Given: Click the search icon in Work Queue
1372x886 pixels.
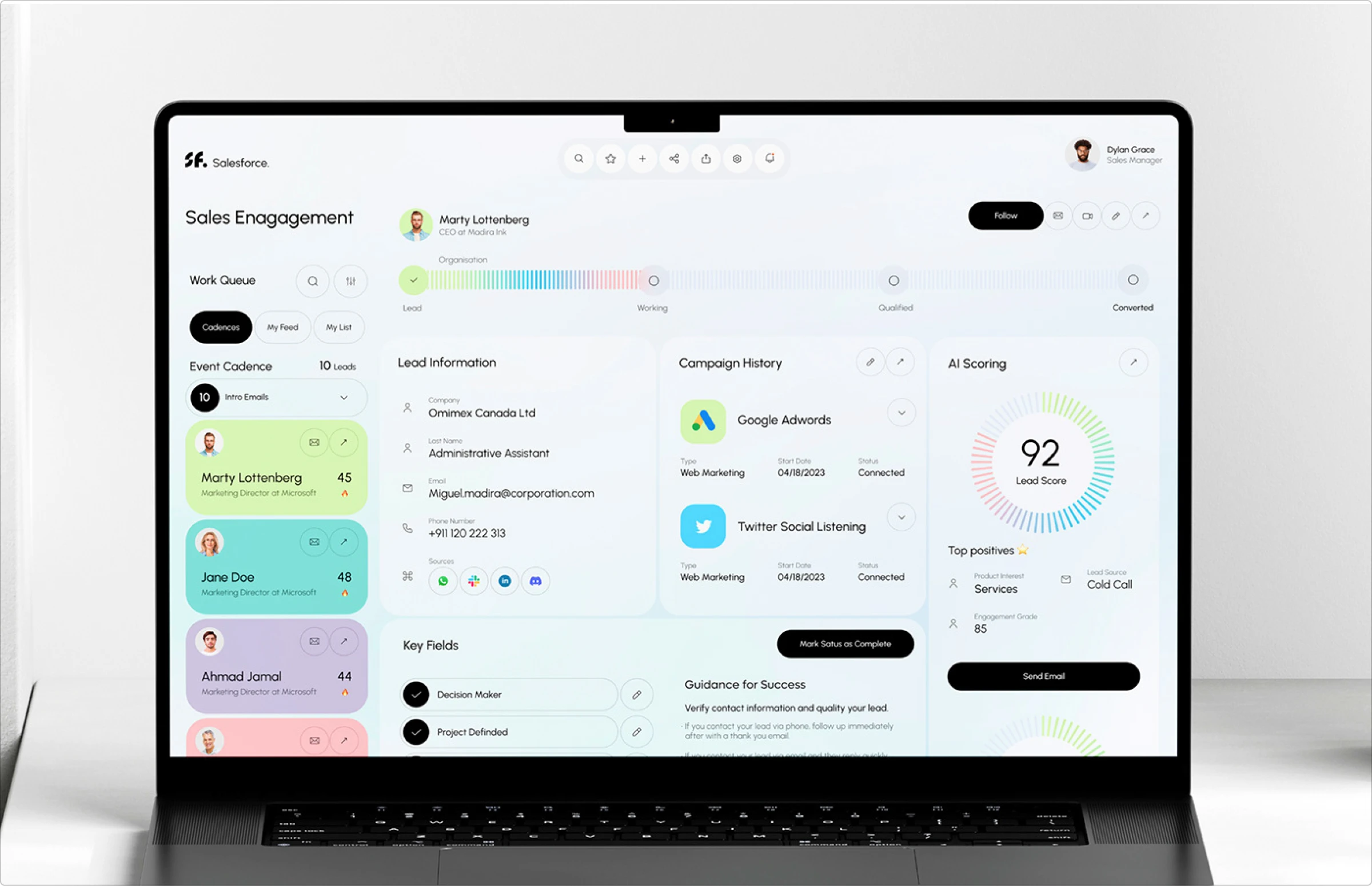Looking at the screenshot, I should pos(313,281).
